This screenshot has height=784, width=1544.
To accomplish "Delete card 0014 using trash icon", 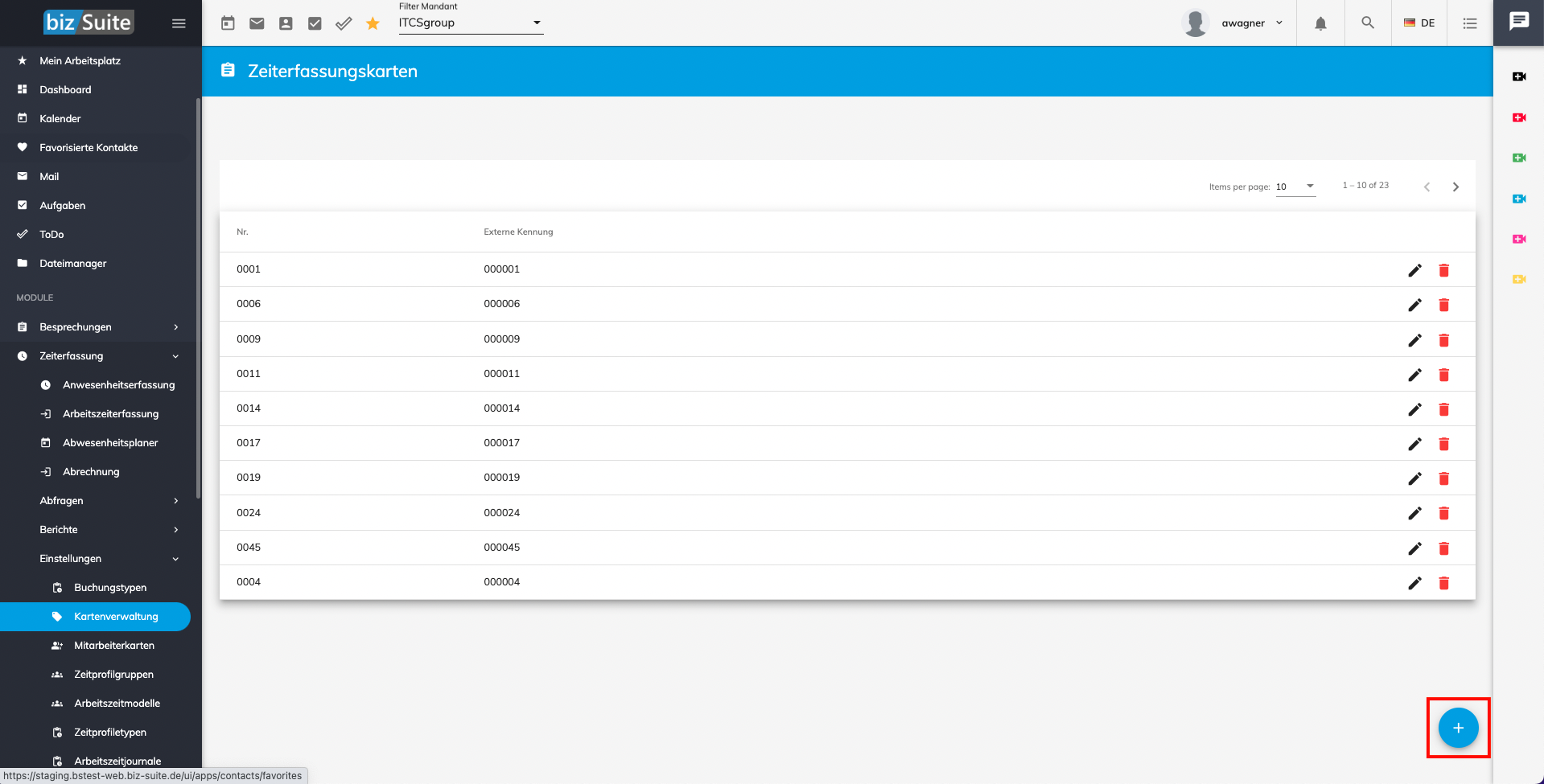I will pos(1443,409).
